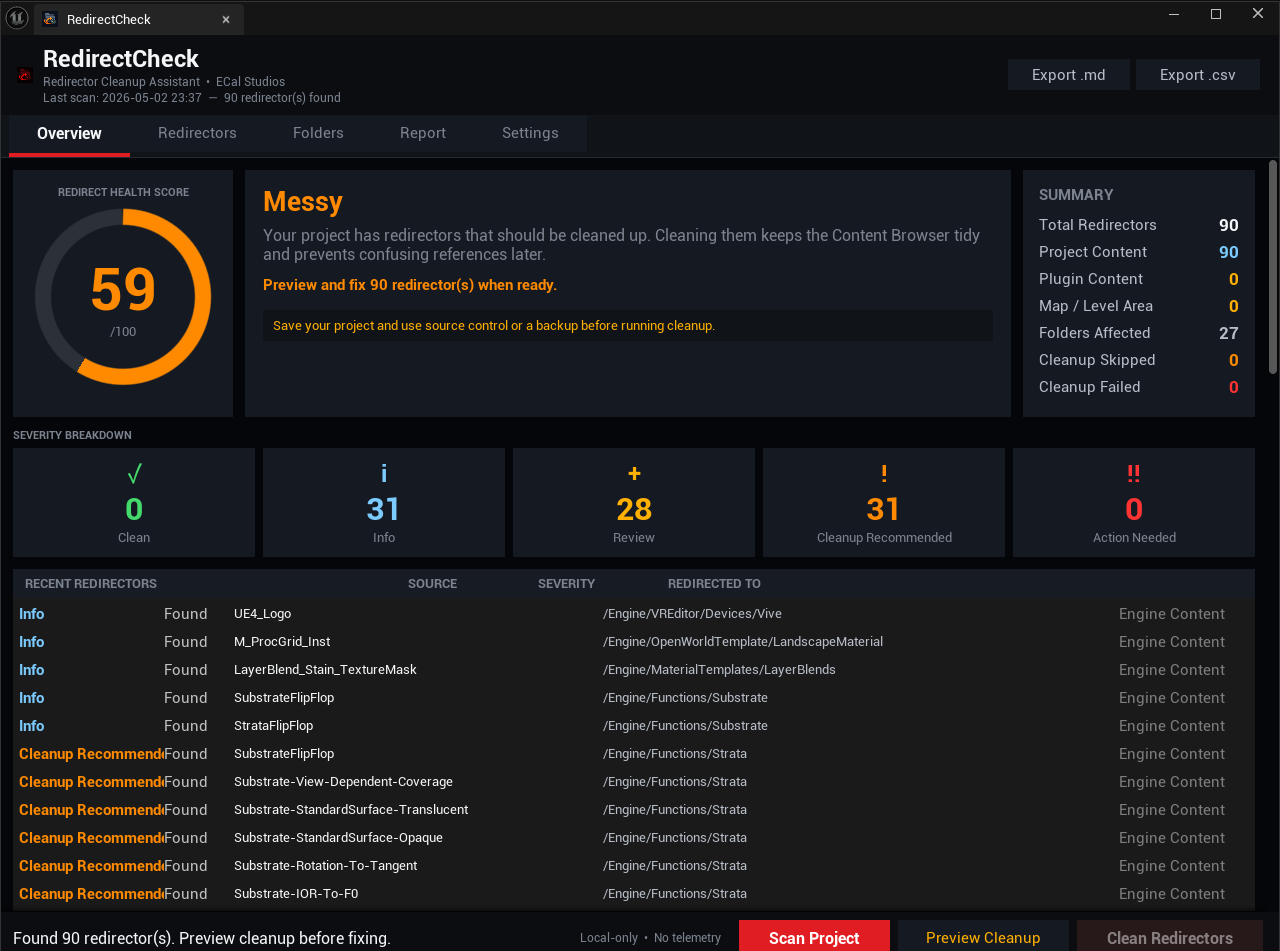Open the Redirectors tab

pos(197,133)
